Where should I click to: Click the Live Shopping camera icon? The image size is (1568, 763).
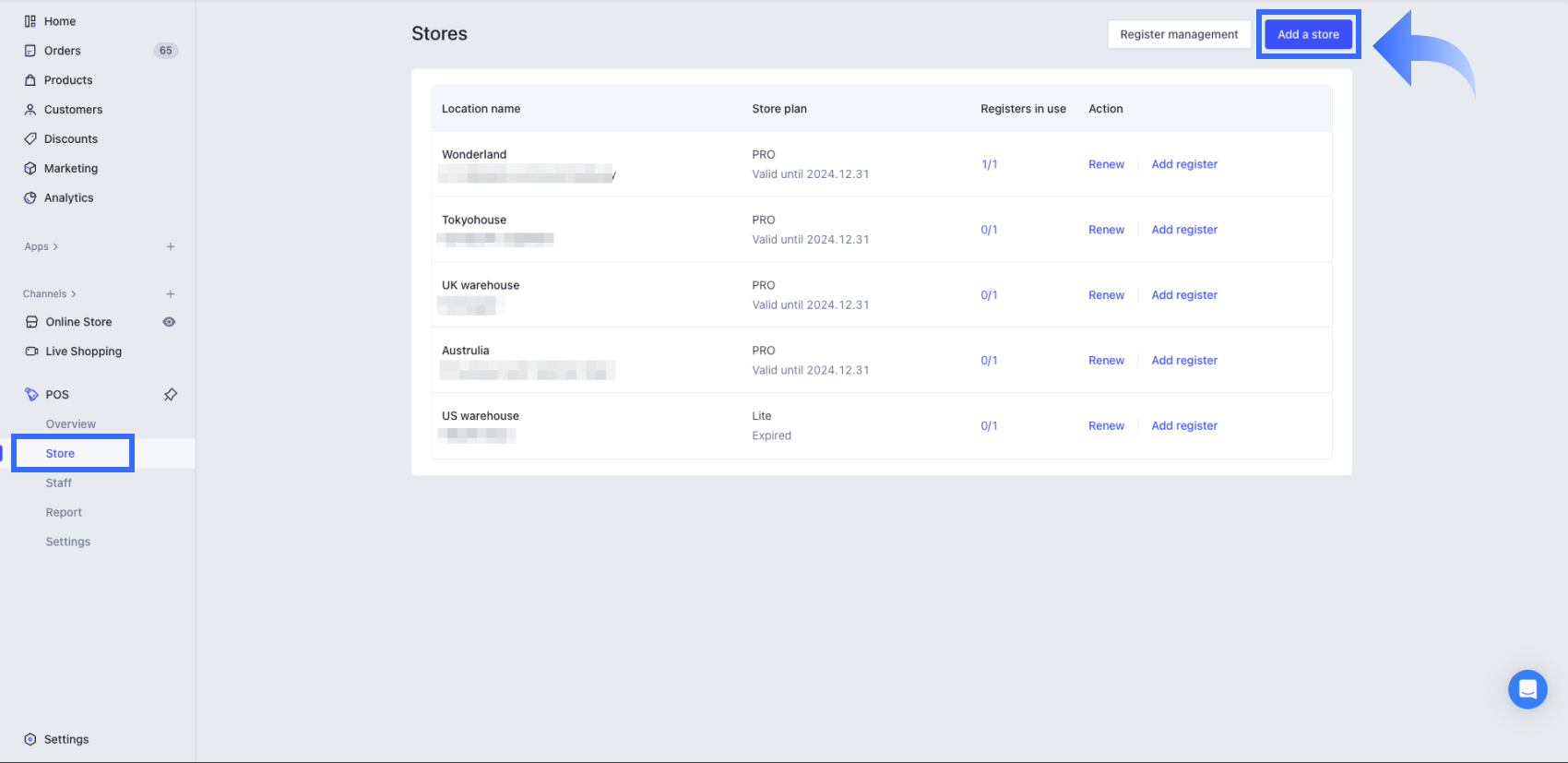tap(31, 352)
